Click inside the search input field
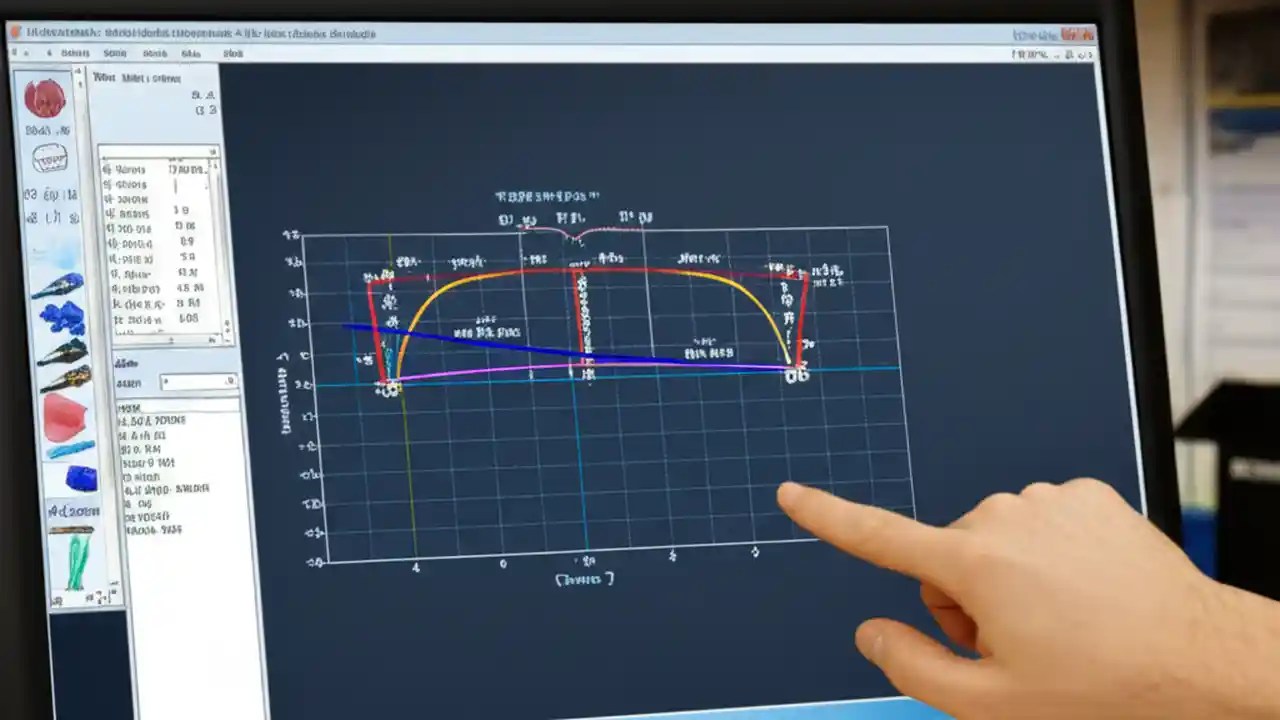Image resolution: width=1280 pixels, height=720 pixels. click(195, 380)
